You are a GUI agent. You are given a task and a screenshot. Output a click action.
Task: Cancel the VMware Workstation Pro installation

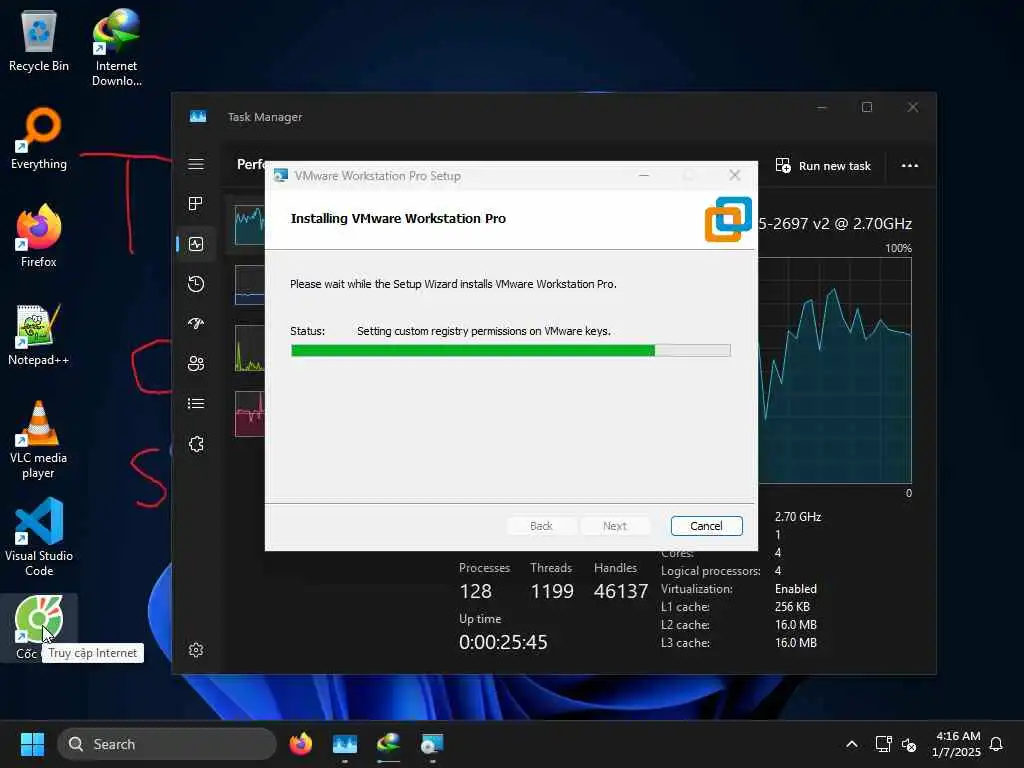coord(706,526)
